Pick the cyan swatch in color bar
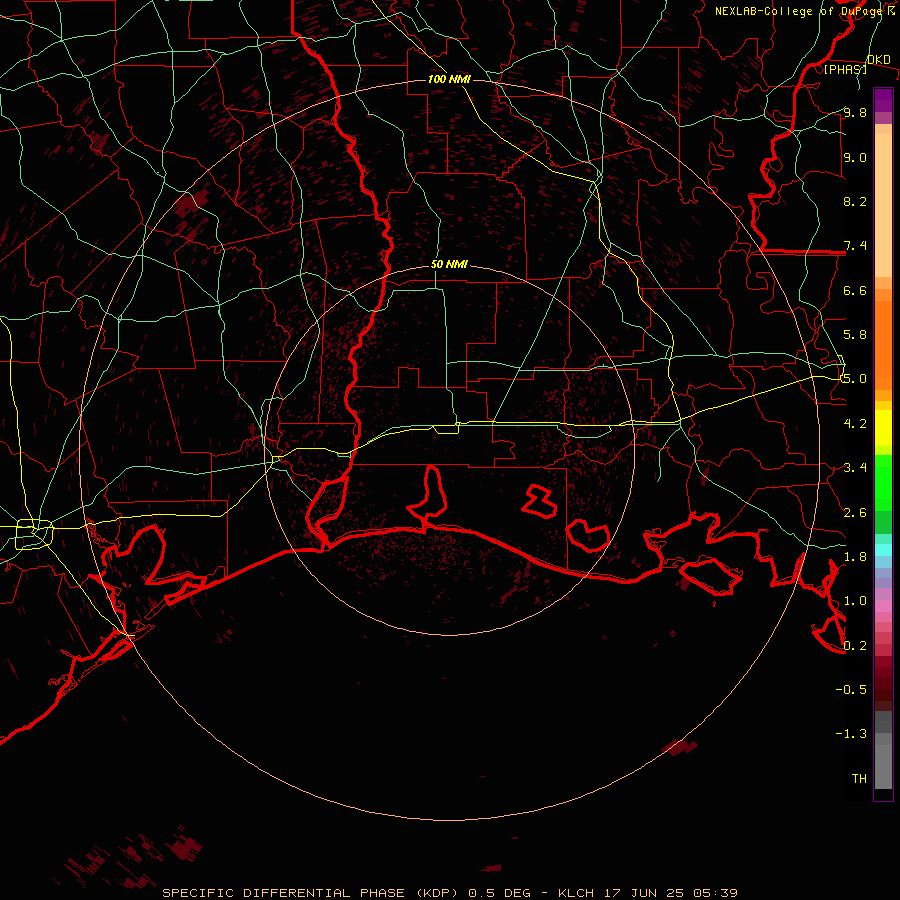The height and width of the screenshot is (900, 900). [x=883, y=550]
